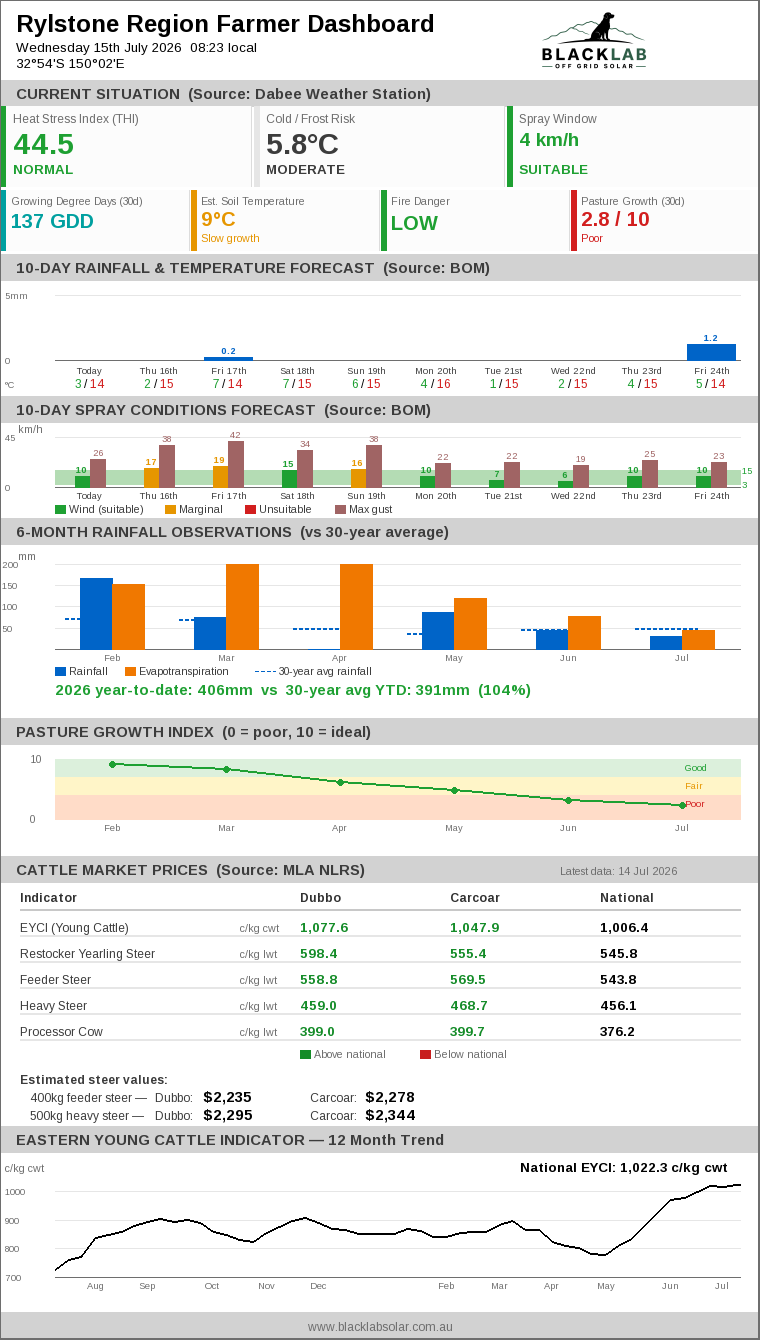Click the Sat 18th wind bar labelled 15
The image size is (760, 1340).
[290, 479]
